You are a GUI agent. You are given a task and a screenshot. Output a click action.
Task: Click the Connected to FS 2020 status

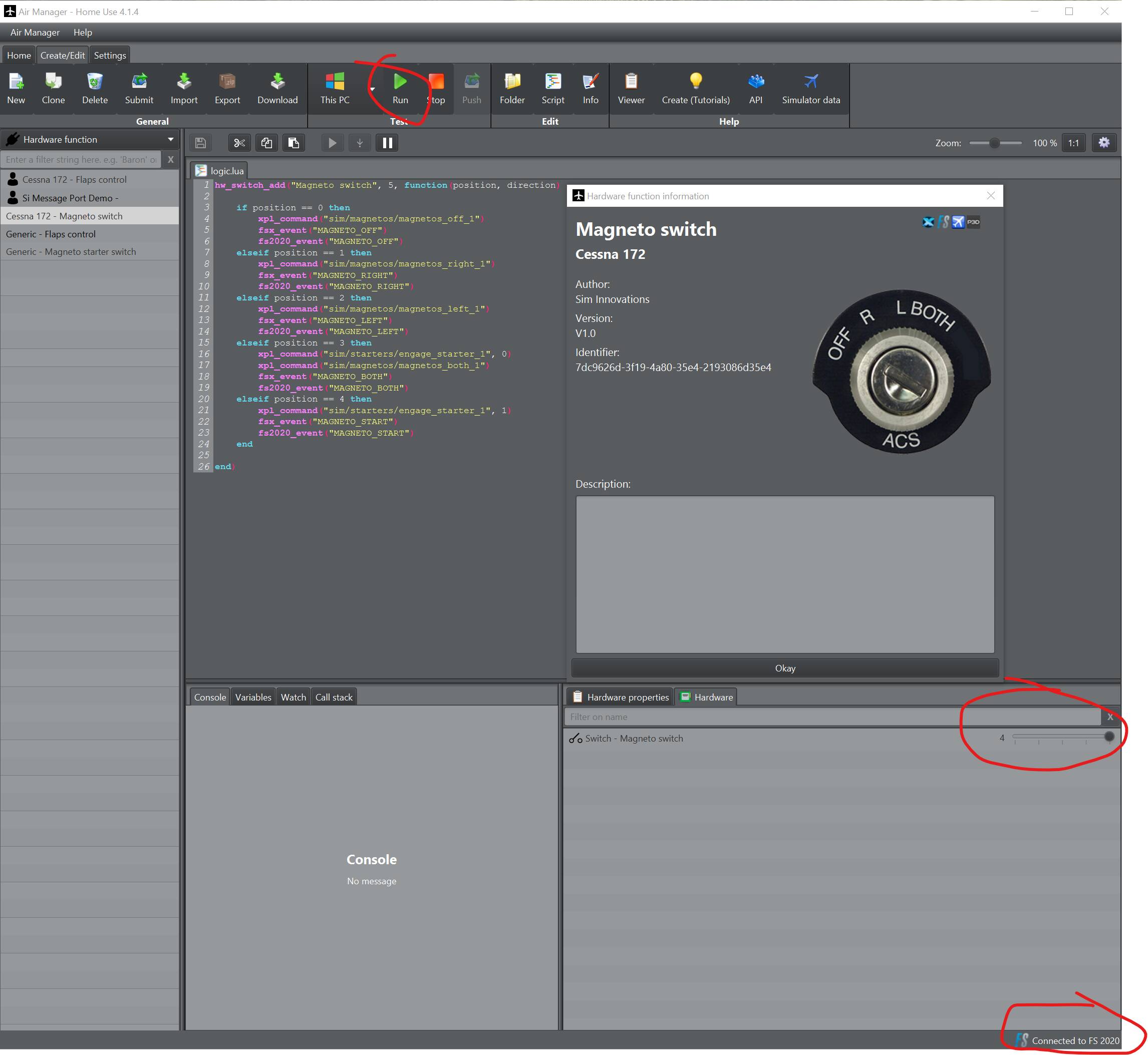click(x=1068, y=1040)
